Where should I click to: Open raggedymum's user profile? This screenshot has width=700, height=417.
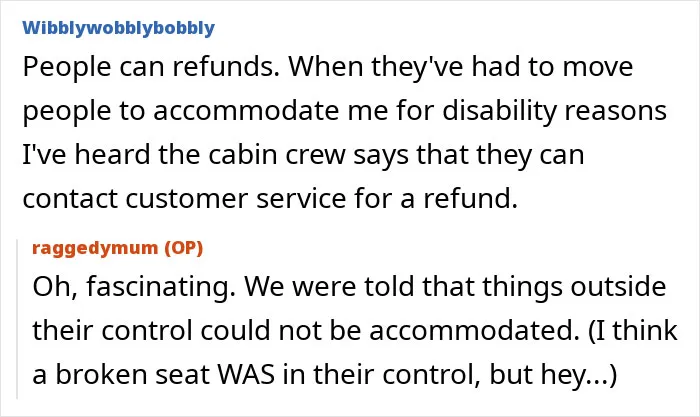(x=95, y=248)
